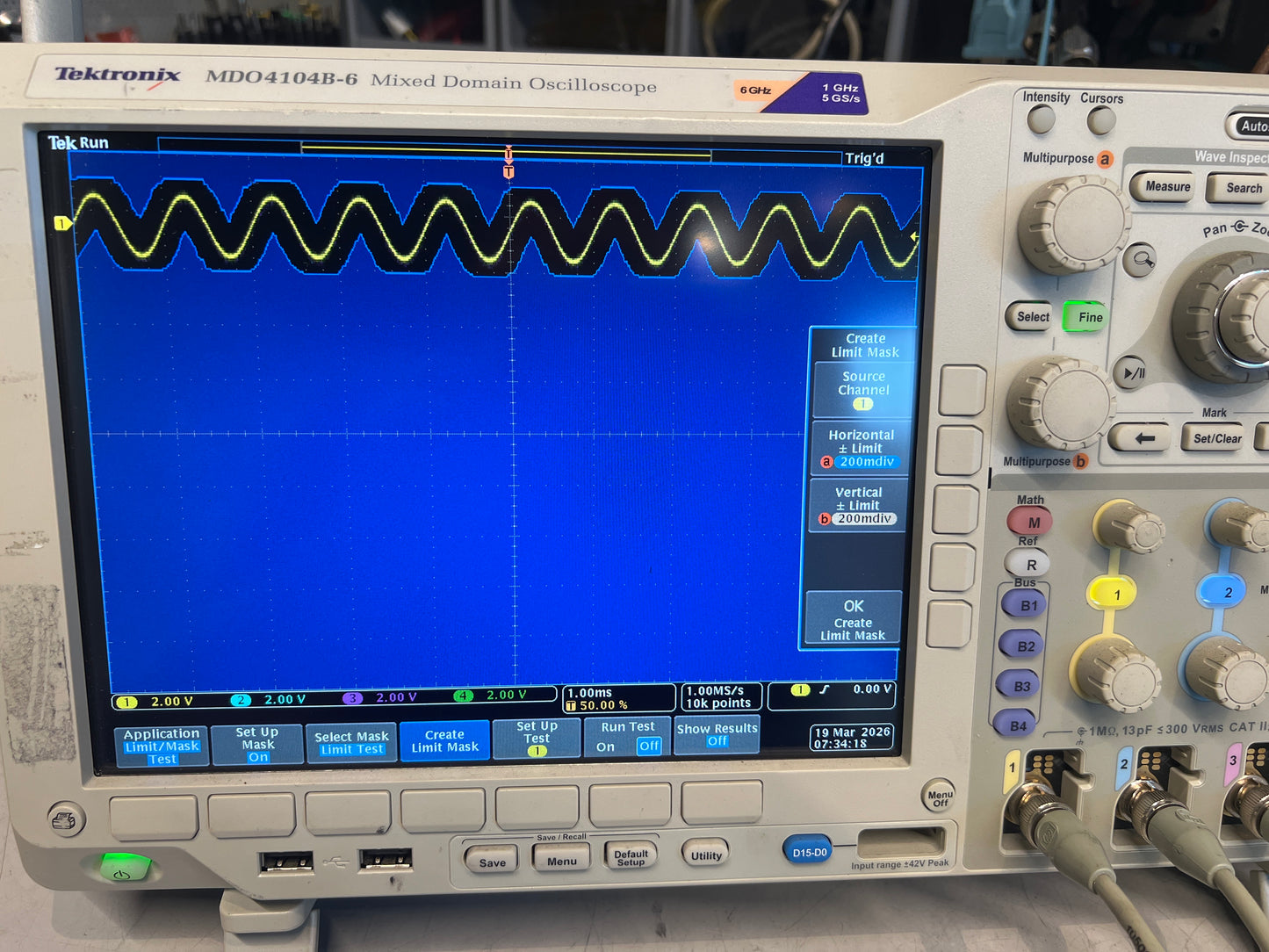Image resolution: width=1269 pixels, height=952 pixels.
Task: Toggle the B2 bus button
Action: coord(1023,646)
